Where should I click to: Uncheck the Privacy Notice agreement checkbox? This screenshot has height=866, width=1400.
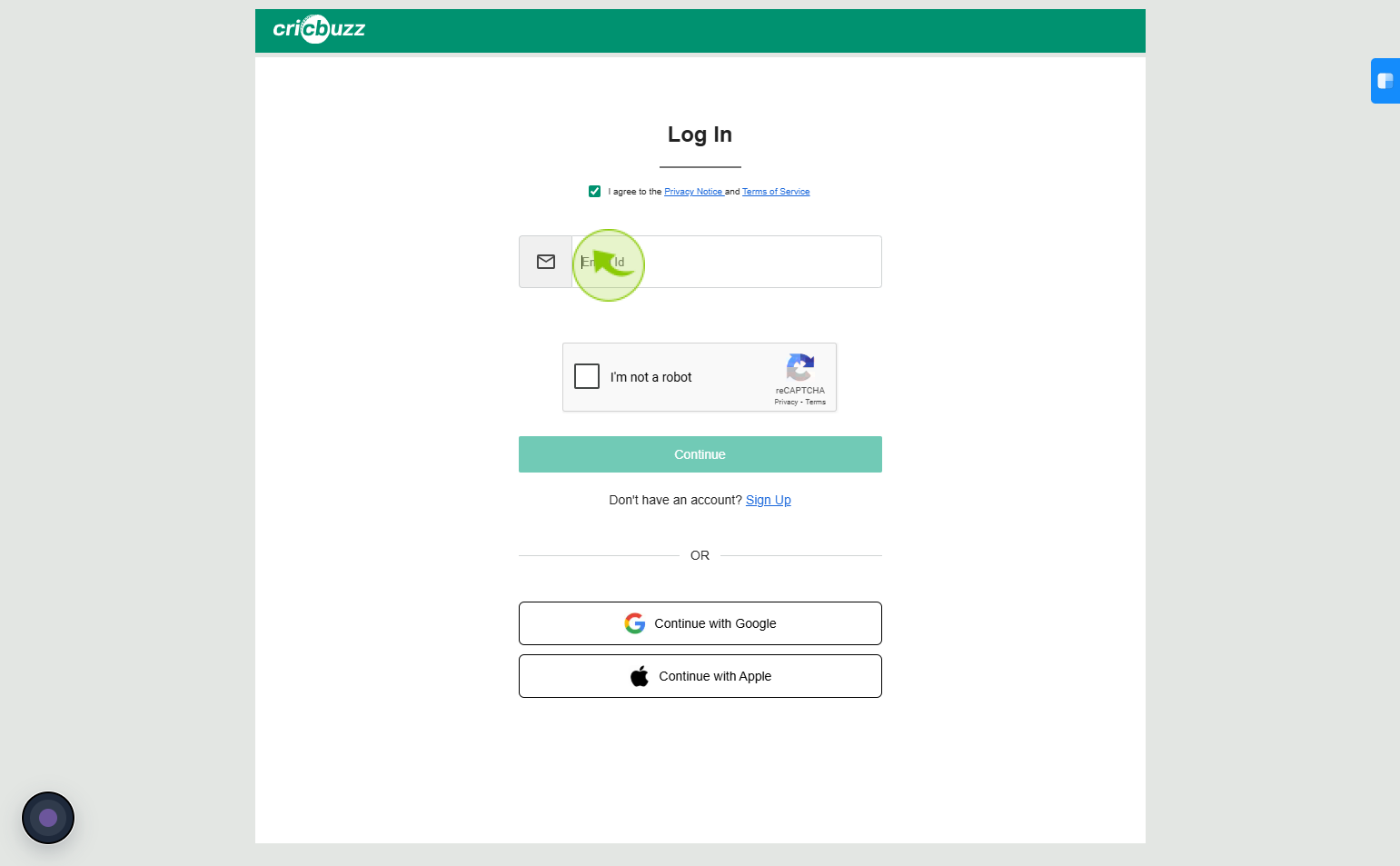coord(594,191)
